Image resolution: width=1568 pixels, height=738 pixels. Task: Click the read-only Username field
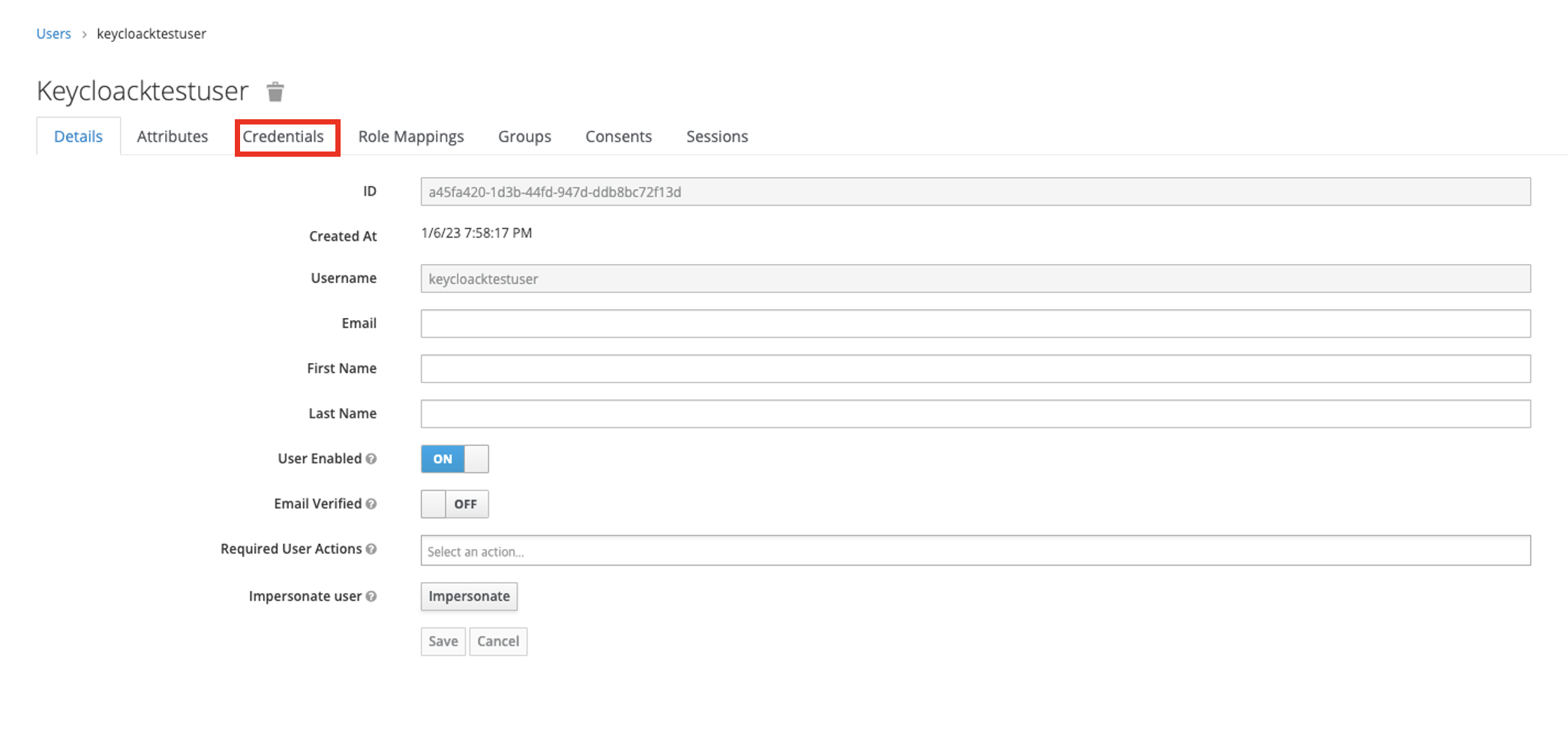click(975, 279)
